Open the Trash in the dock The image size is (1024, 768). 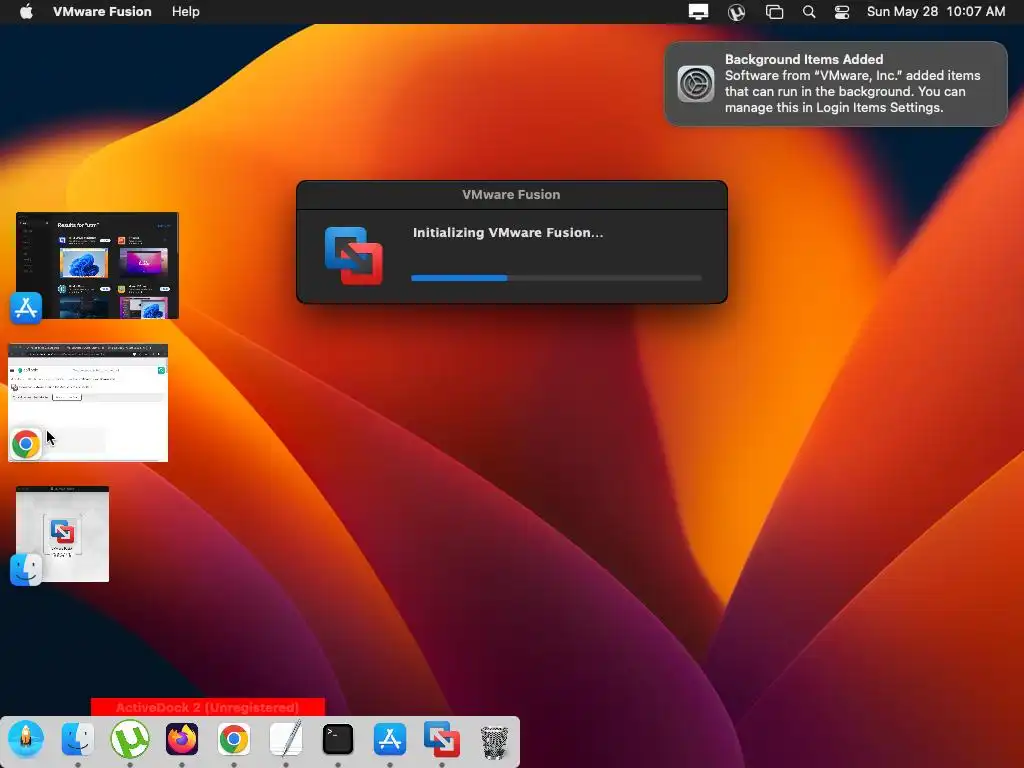(494, 740)
